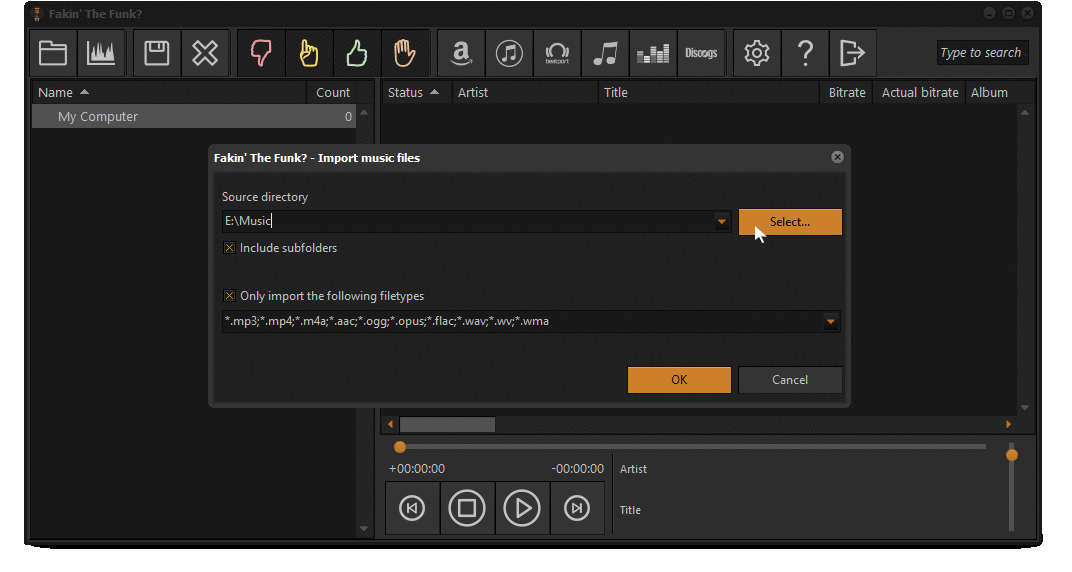Click the Type to search field
This screenshot has width=1072, height=572.
982,53
